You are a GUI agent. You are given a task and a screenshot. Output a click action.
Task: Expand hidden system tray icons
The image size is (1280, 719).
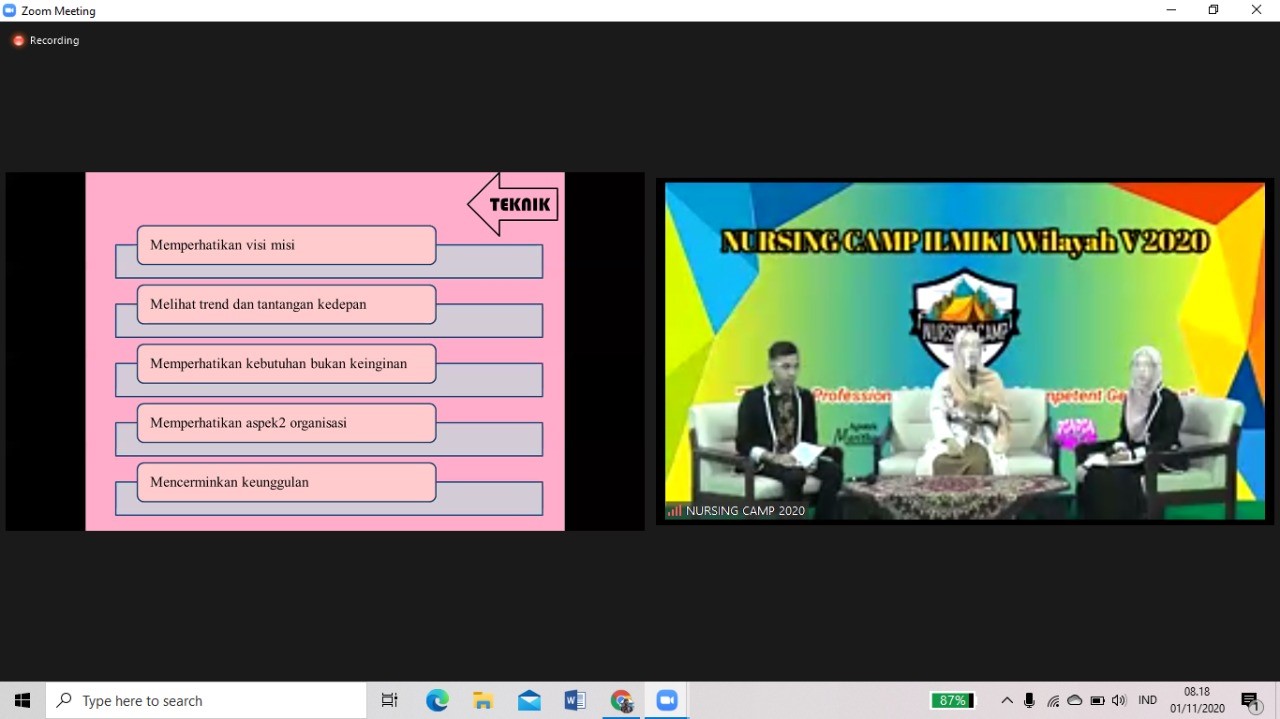click(x=1007, y=701)
